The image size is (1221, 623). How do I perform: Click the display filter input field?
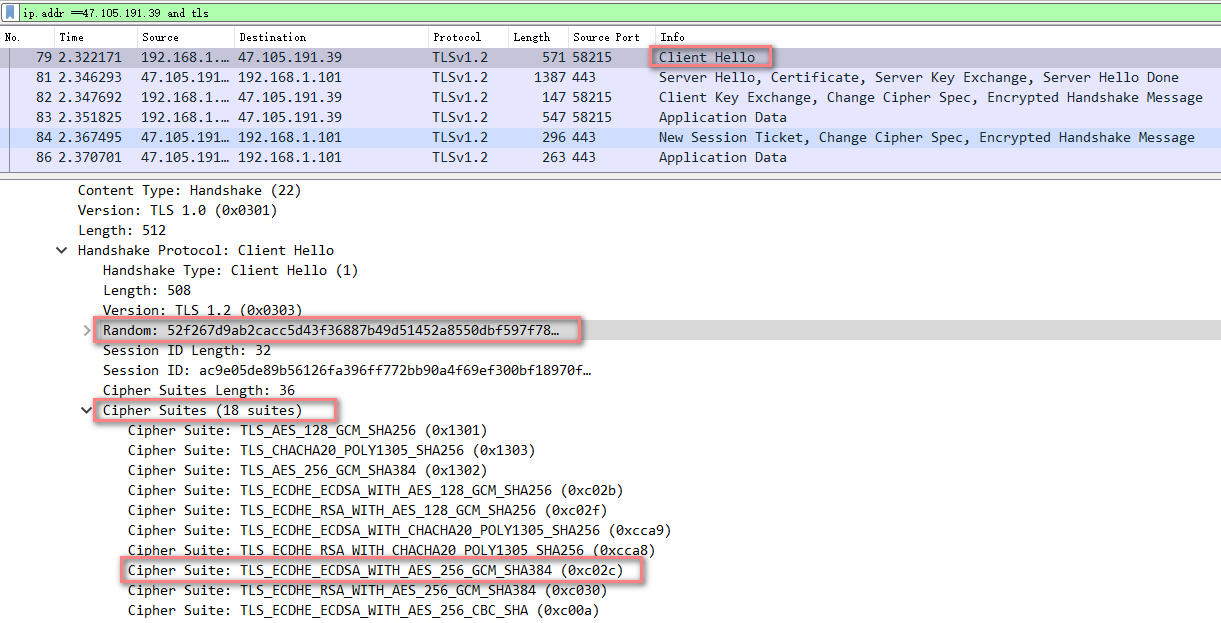coord(600,13)
